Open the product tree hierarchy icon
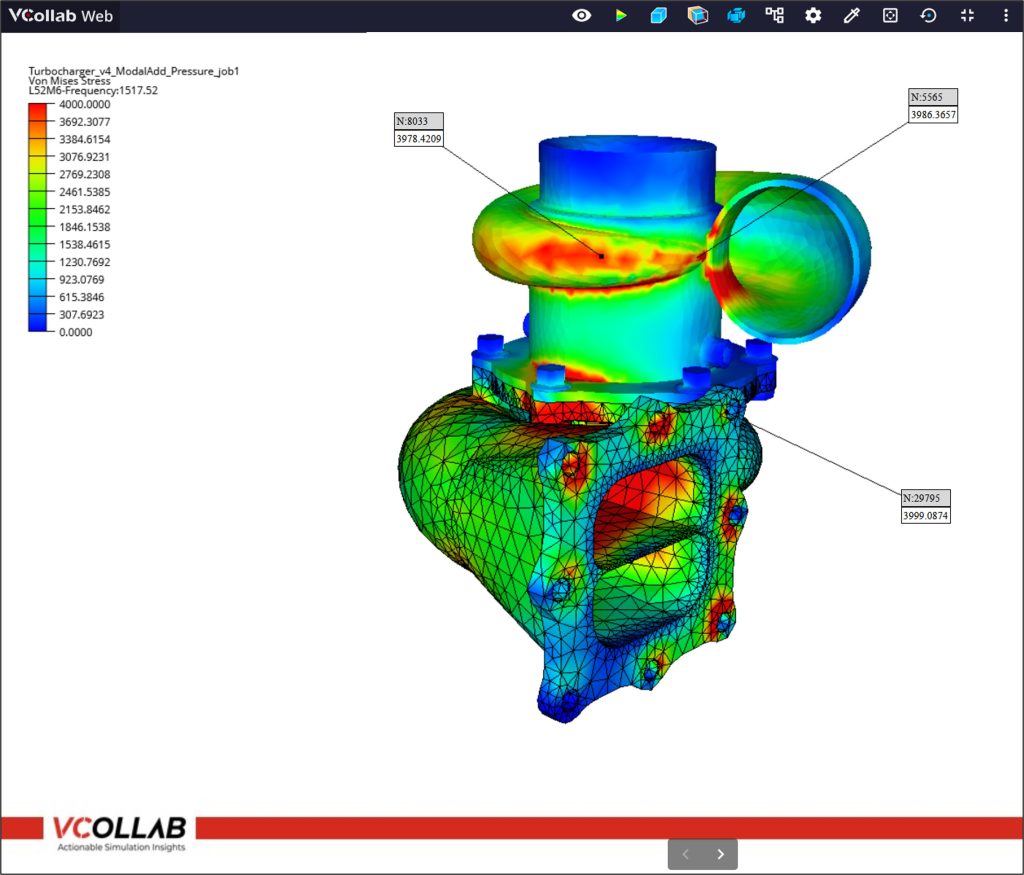1024x875 pixels. [x=775, y=16]
